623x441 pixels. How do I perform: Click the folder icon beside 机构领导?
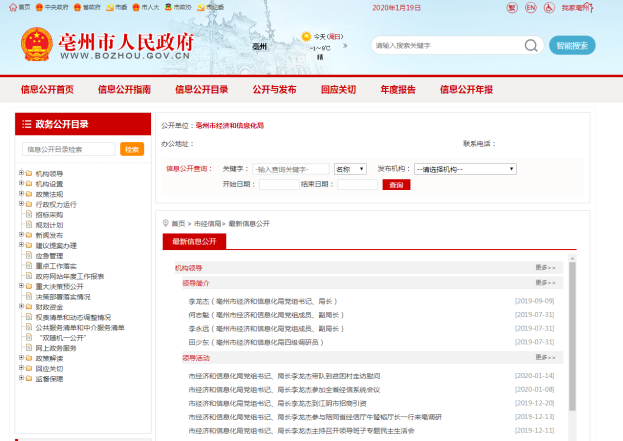(29, 173)
